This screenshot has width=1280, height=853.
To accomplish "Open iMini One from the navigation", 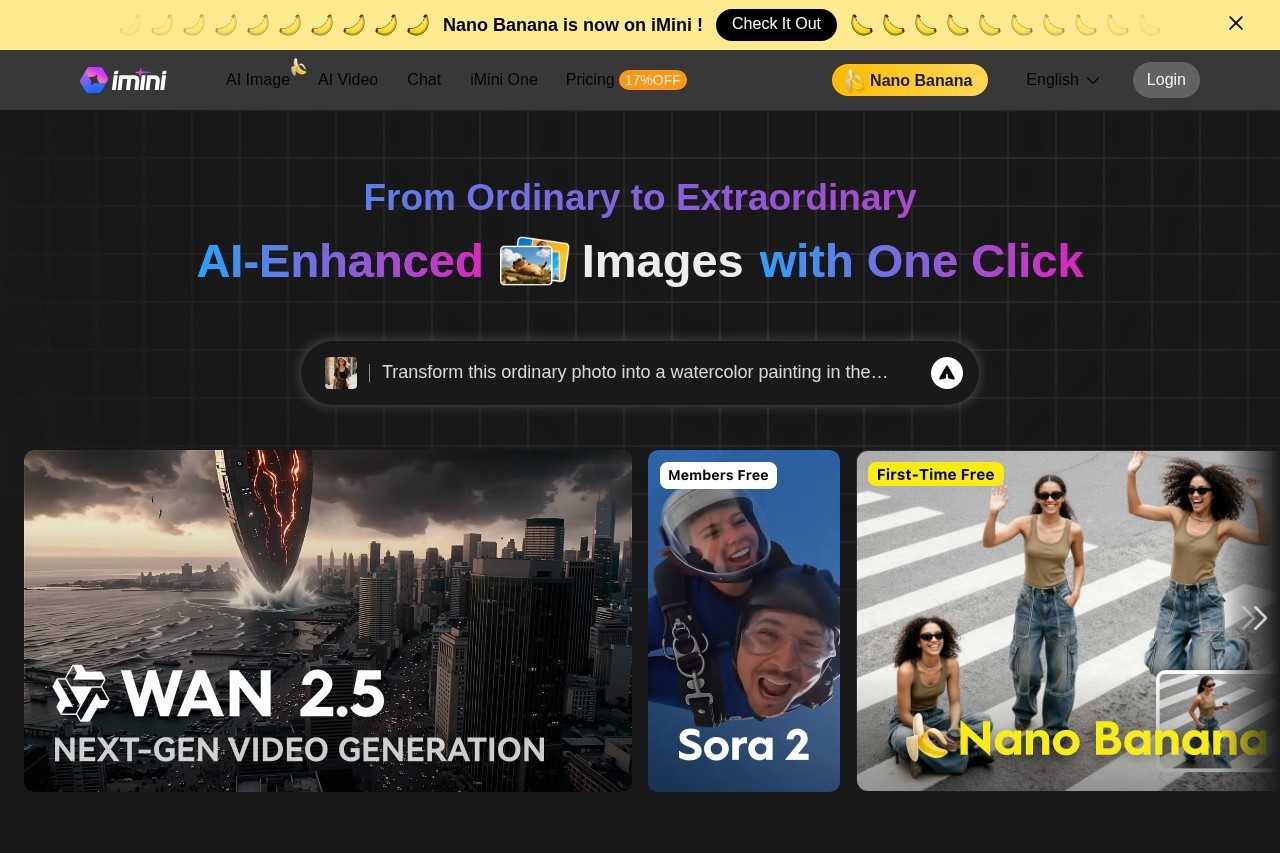I will (504, 80).
